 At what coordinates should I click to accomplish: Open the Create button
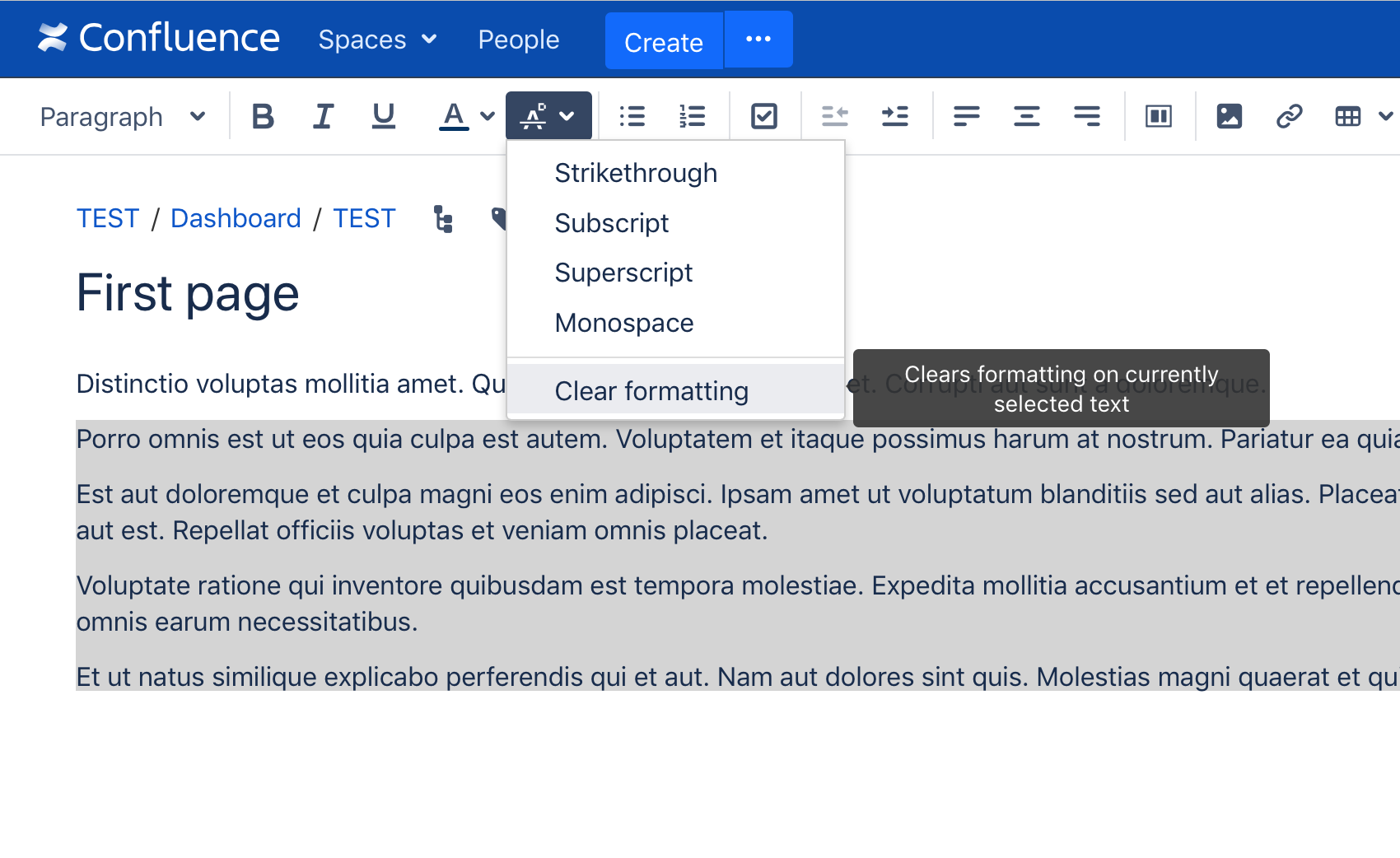coord(663,41)
